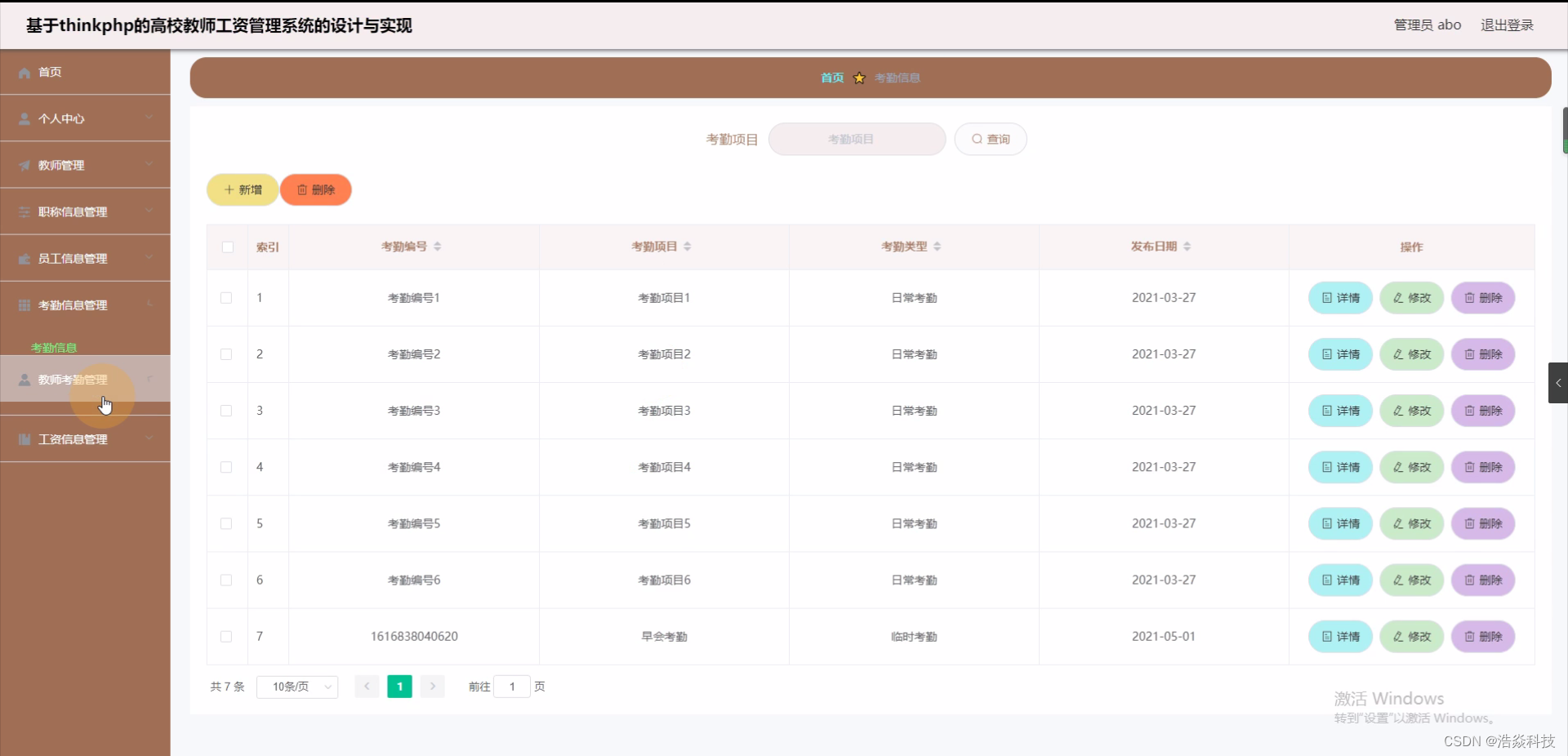The height and width of the screenshot is (756, 1568).
Task: Toggle the select-all checkbox in table header
Action: (x=226, y=247)
